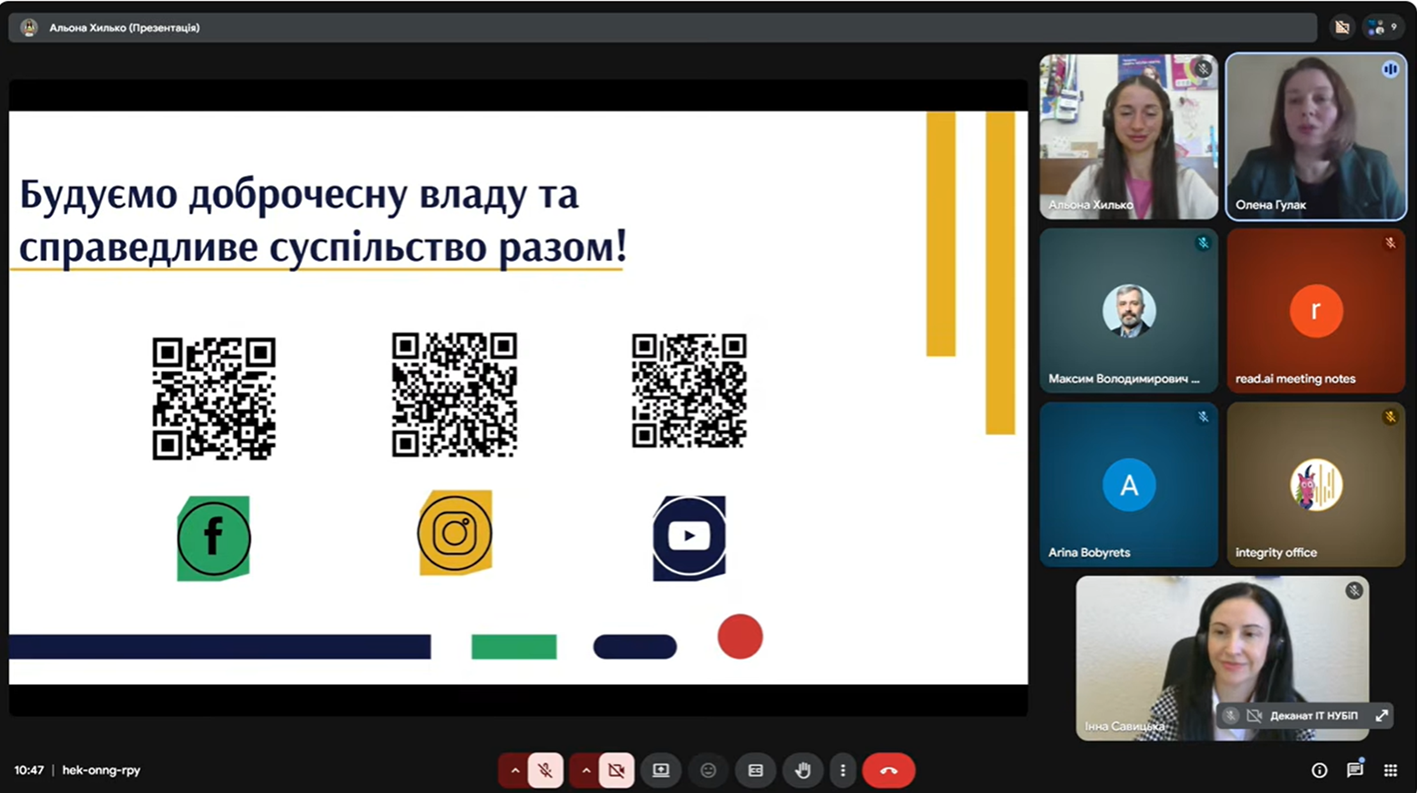Image resolution: width=1417 pixels, height=793 pixels.
Task: Raise your hand
Action: point(802,771)
